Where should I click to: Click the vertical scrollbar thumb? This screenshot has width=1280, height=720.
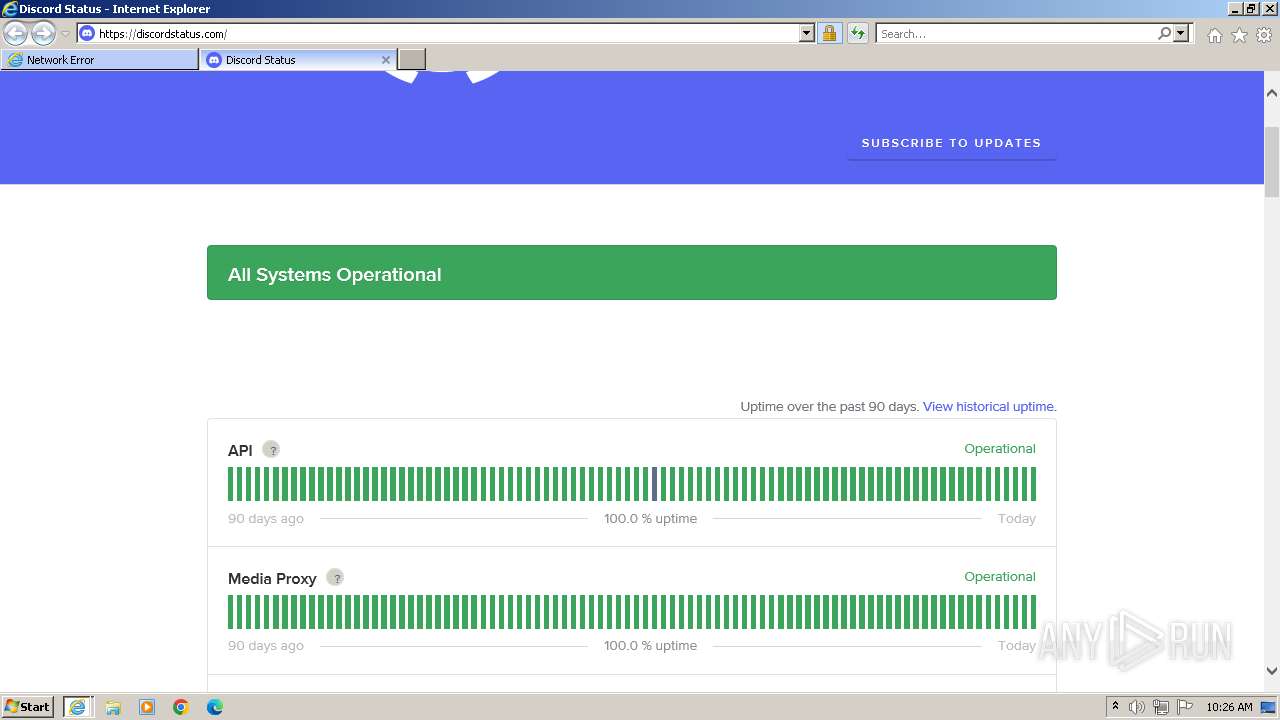pyautogui.click(x=1272, y=161)
